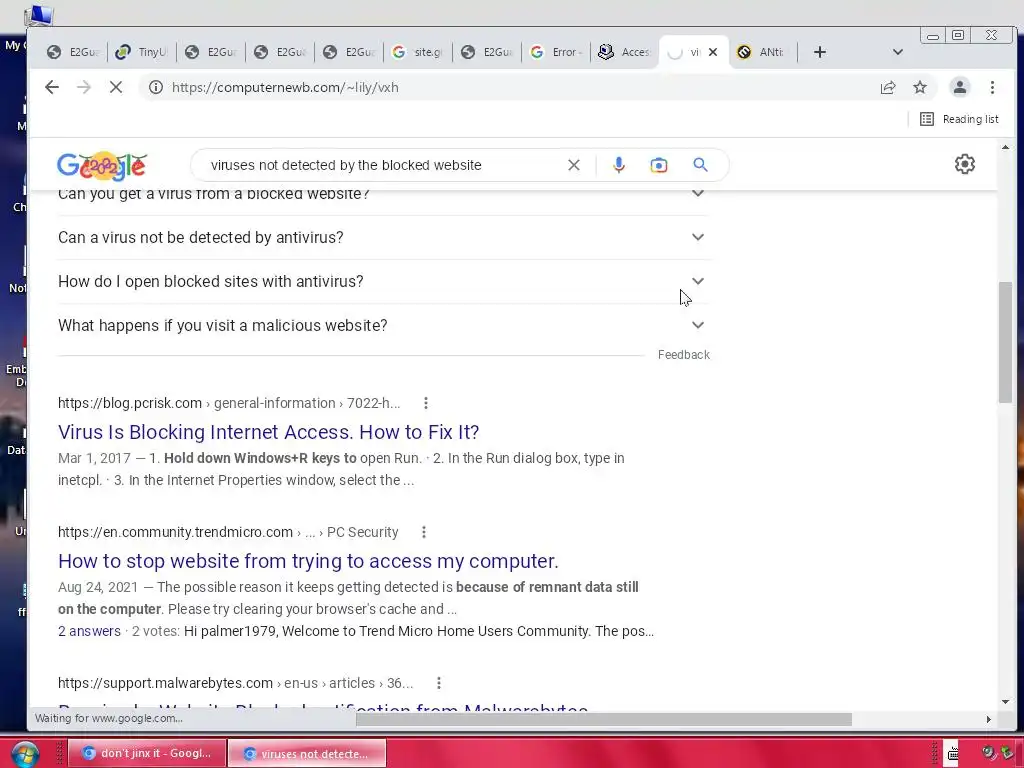Click the forward navigation arrow

coord(84,88)
